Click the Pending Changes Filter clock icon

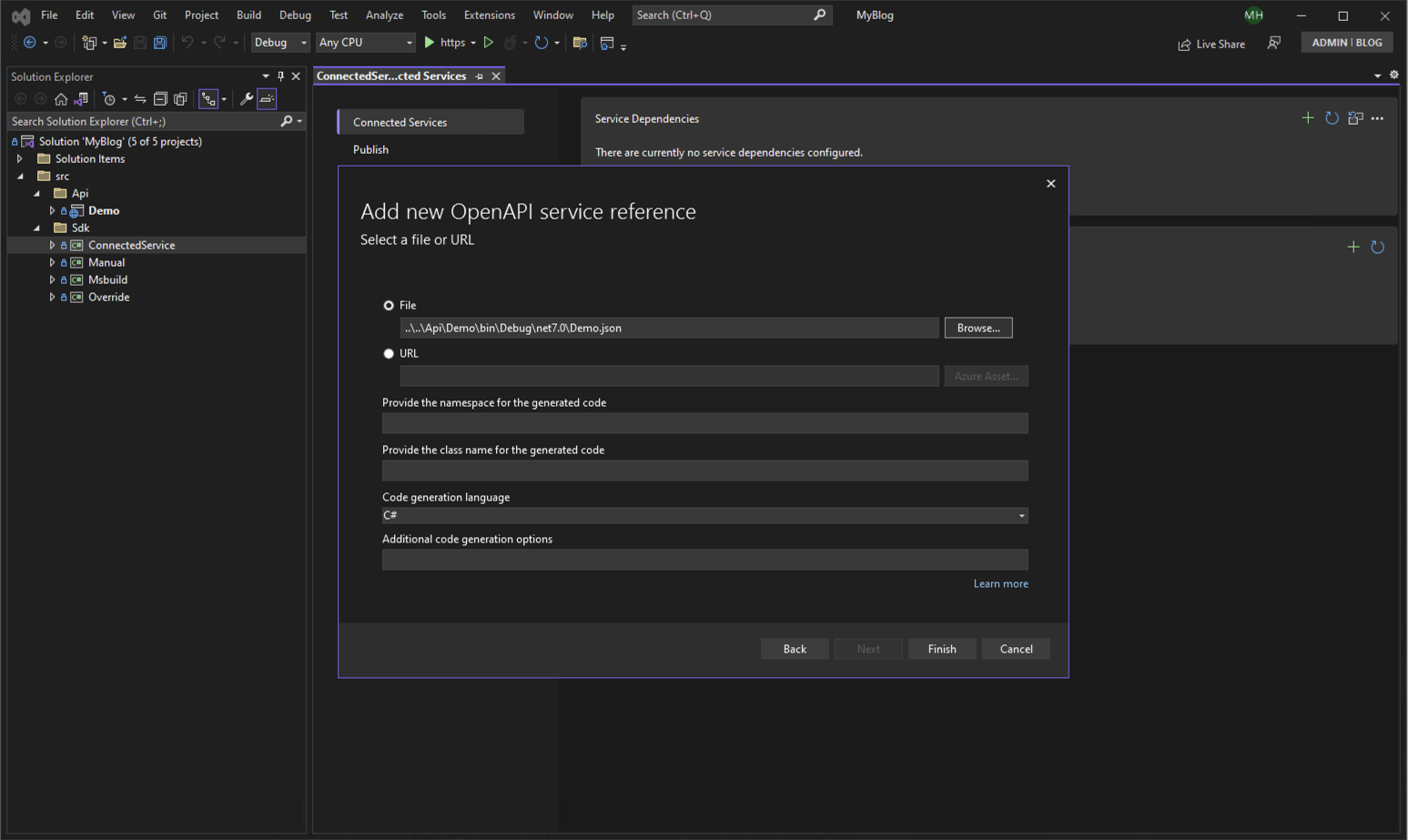pyautogui.click(x=109, y=99)
